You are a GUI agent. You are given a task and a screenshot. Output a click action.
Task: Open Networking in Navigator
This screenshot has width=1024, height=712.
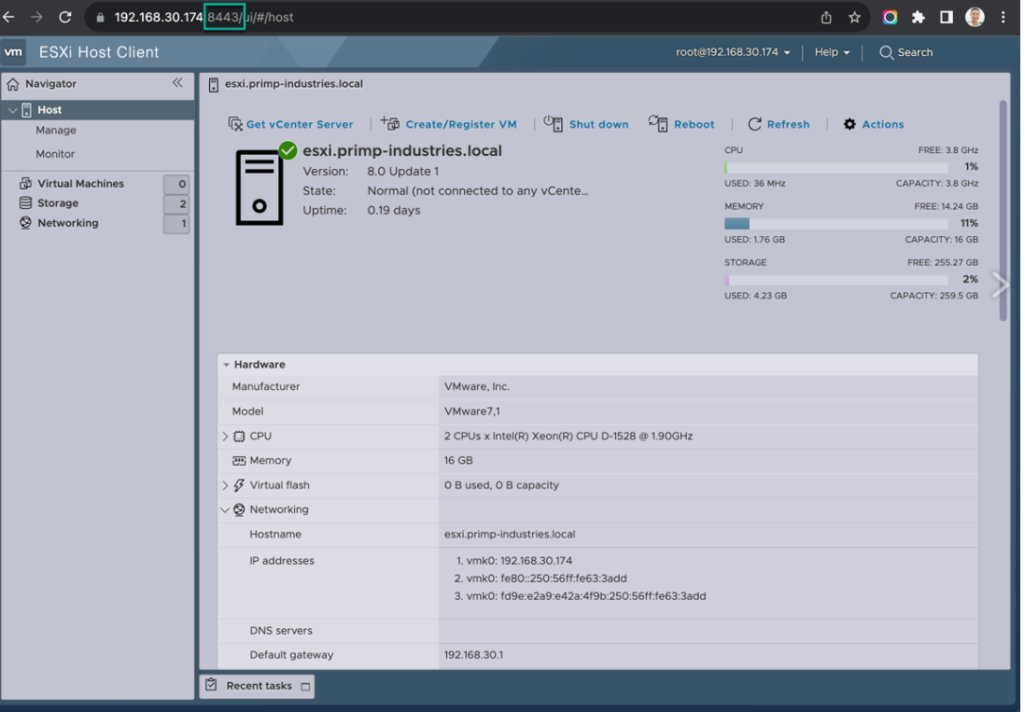point(68,223)
